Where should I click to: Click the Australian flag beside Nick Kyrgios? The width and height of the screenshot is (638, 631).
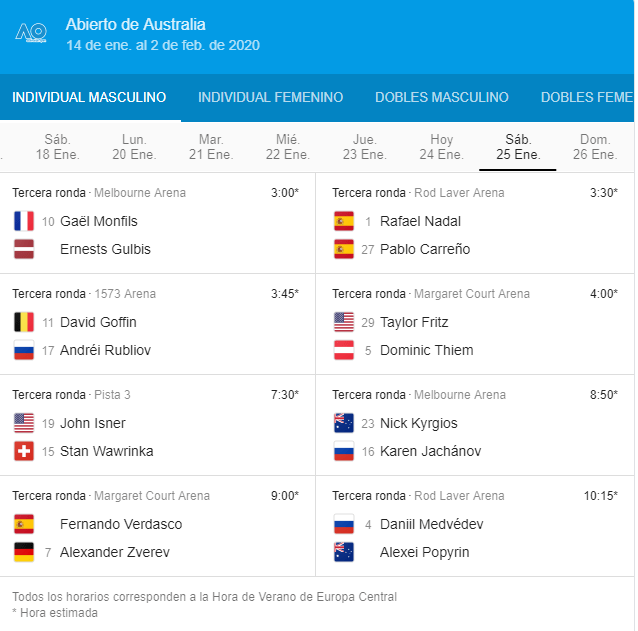[x=344, y=423]
